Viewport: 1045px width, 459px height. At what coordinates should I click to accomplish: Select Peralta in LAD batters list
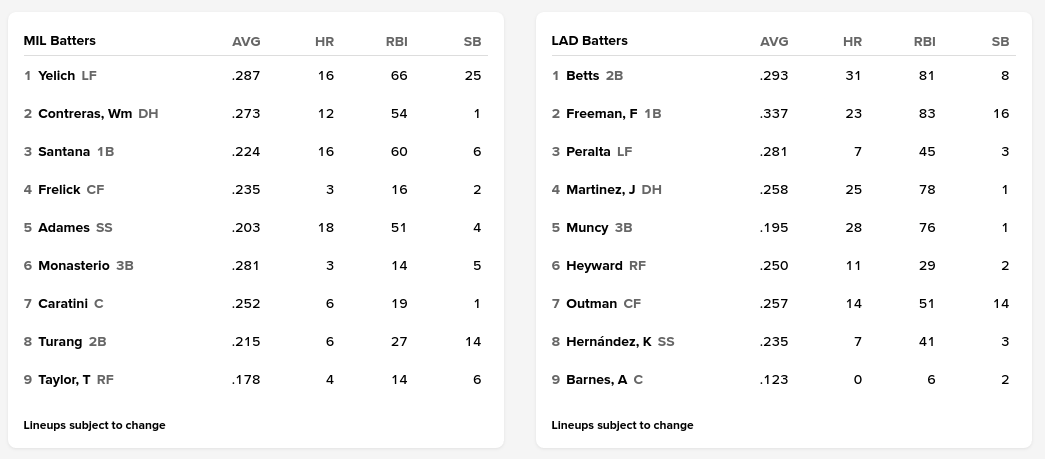[x=588, y=151]
